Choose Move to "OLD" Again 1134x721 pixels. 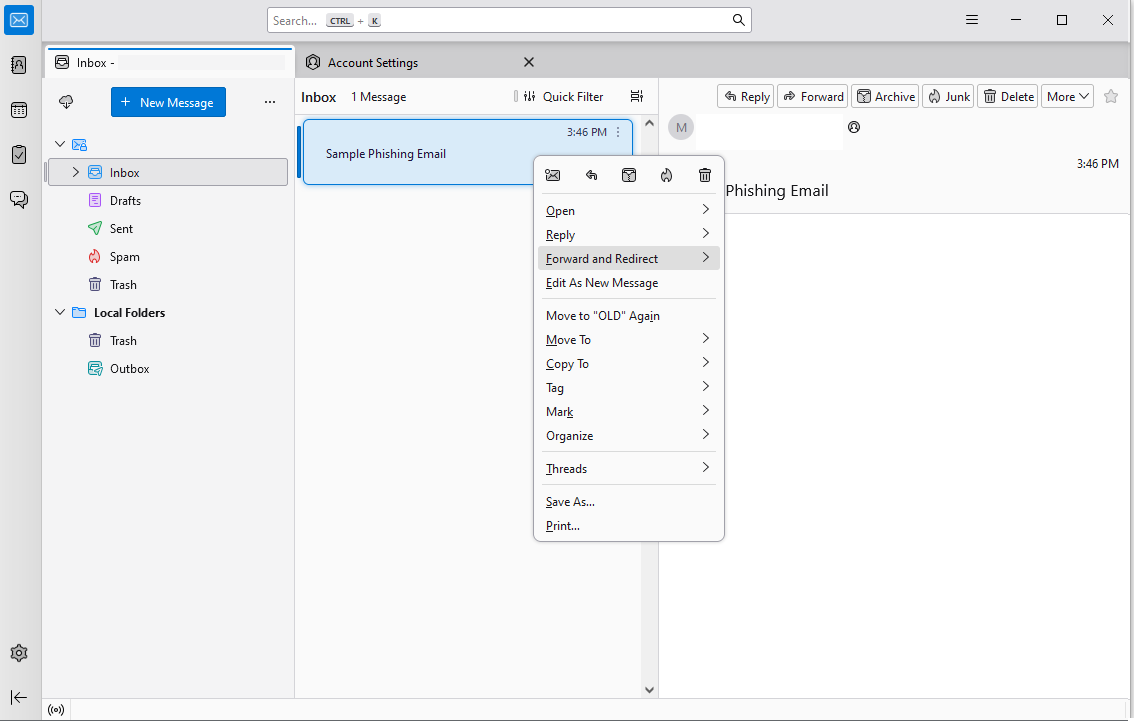click(x=628, y=315)
